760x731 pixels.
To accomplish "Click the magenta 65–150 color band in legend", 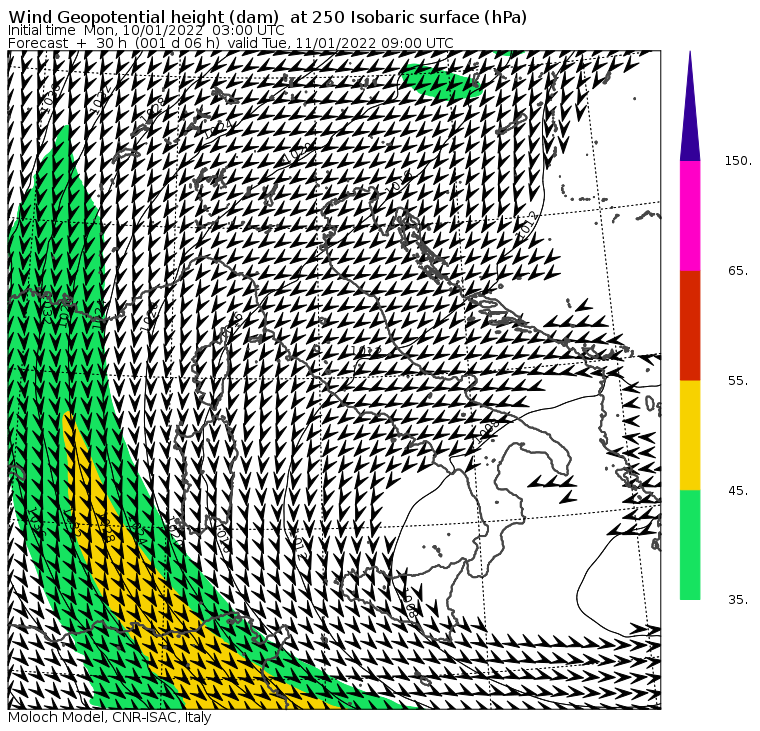I will click(690, 216).
